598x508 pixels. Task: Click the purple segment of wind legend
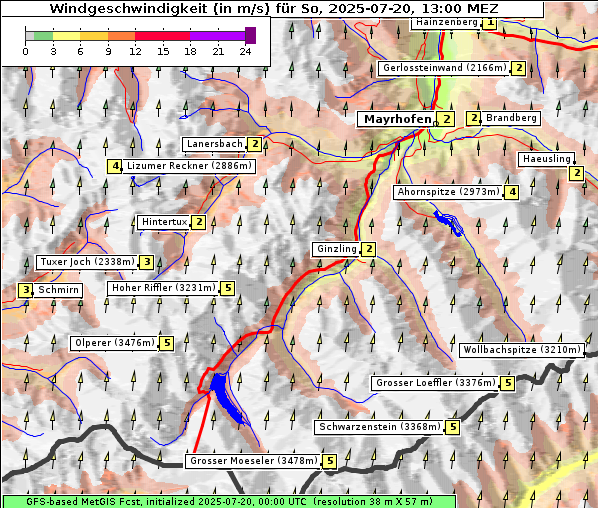[217, 36]
